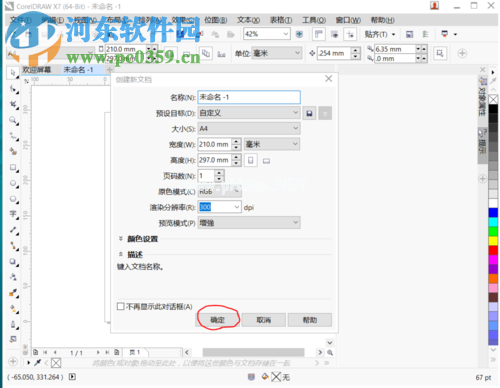
Task: Select the Ellipse tool
Action: click(14, 183)
